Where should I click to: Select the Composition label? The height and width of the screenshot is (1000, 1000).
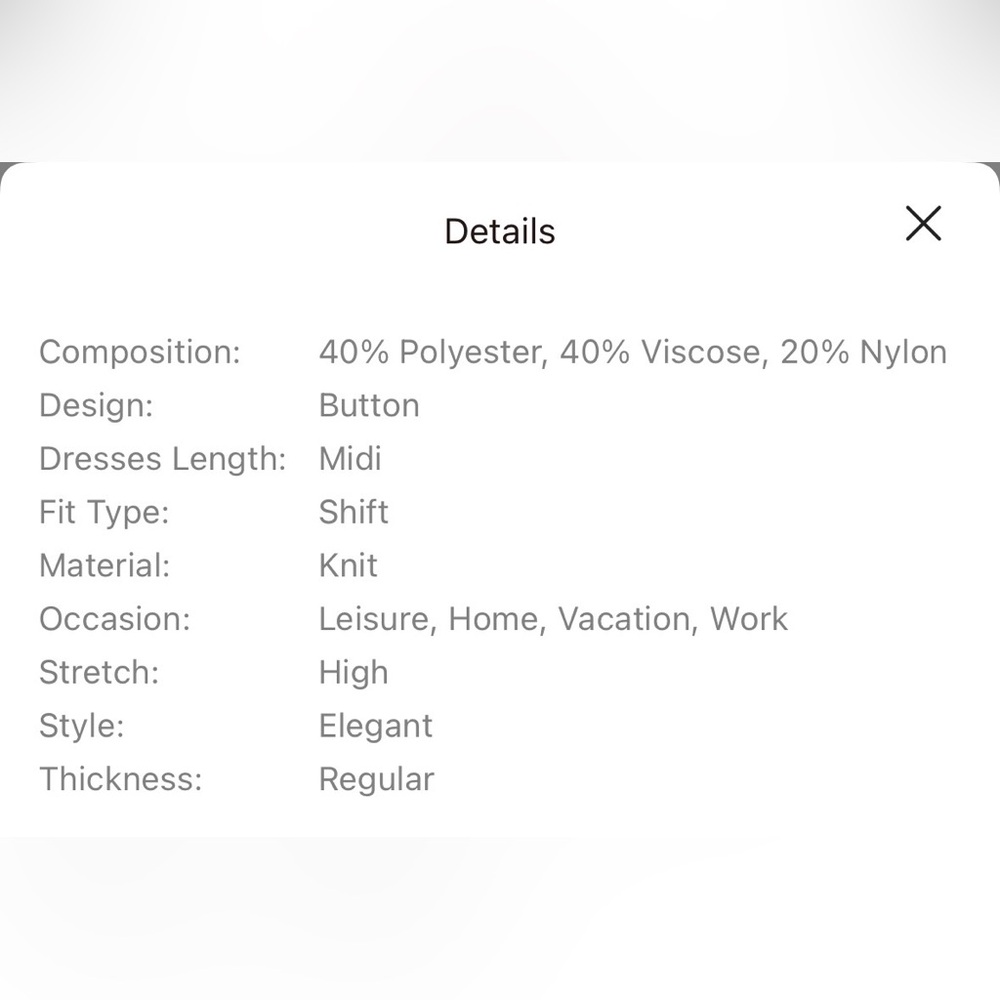tap(140, 352)
